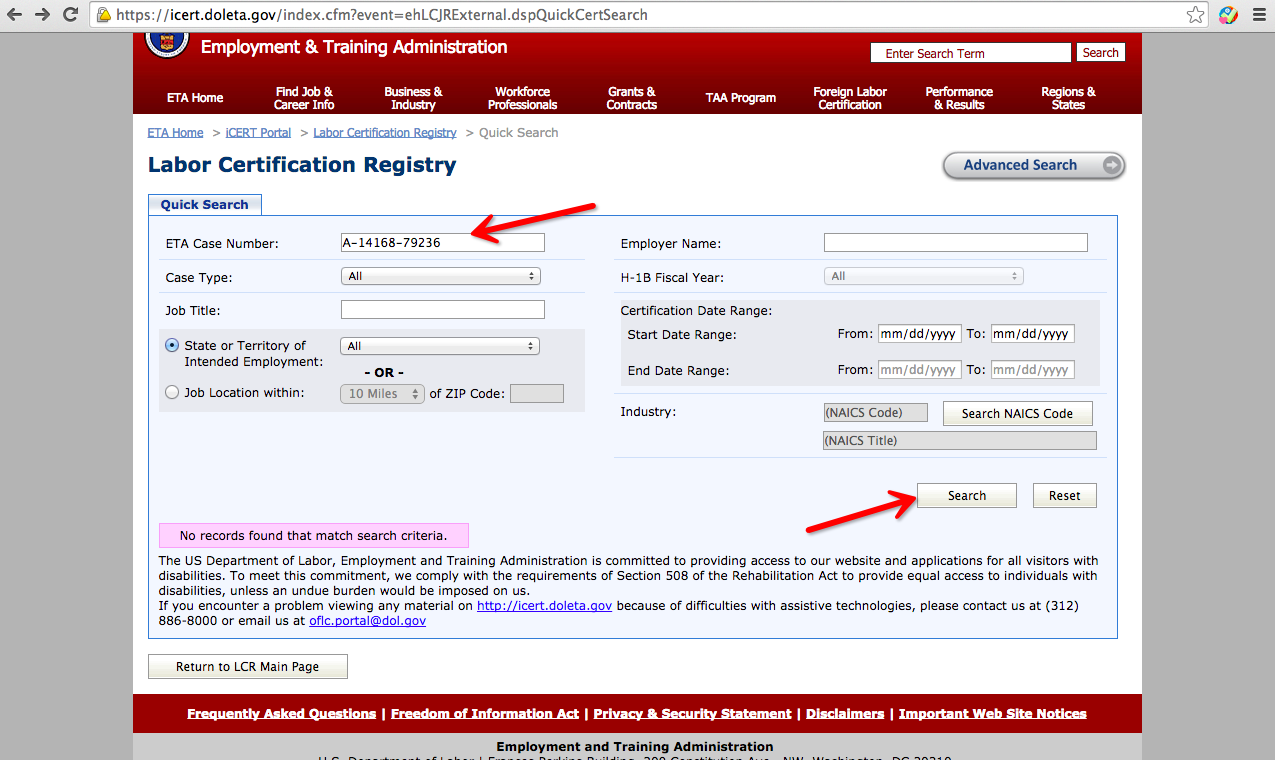Click the Search button in the form
The height and width of the screenshot is (760, 1275).
pos(967,496)
